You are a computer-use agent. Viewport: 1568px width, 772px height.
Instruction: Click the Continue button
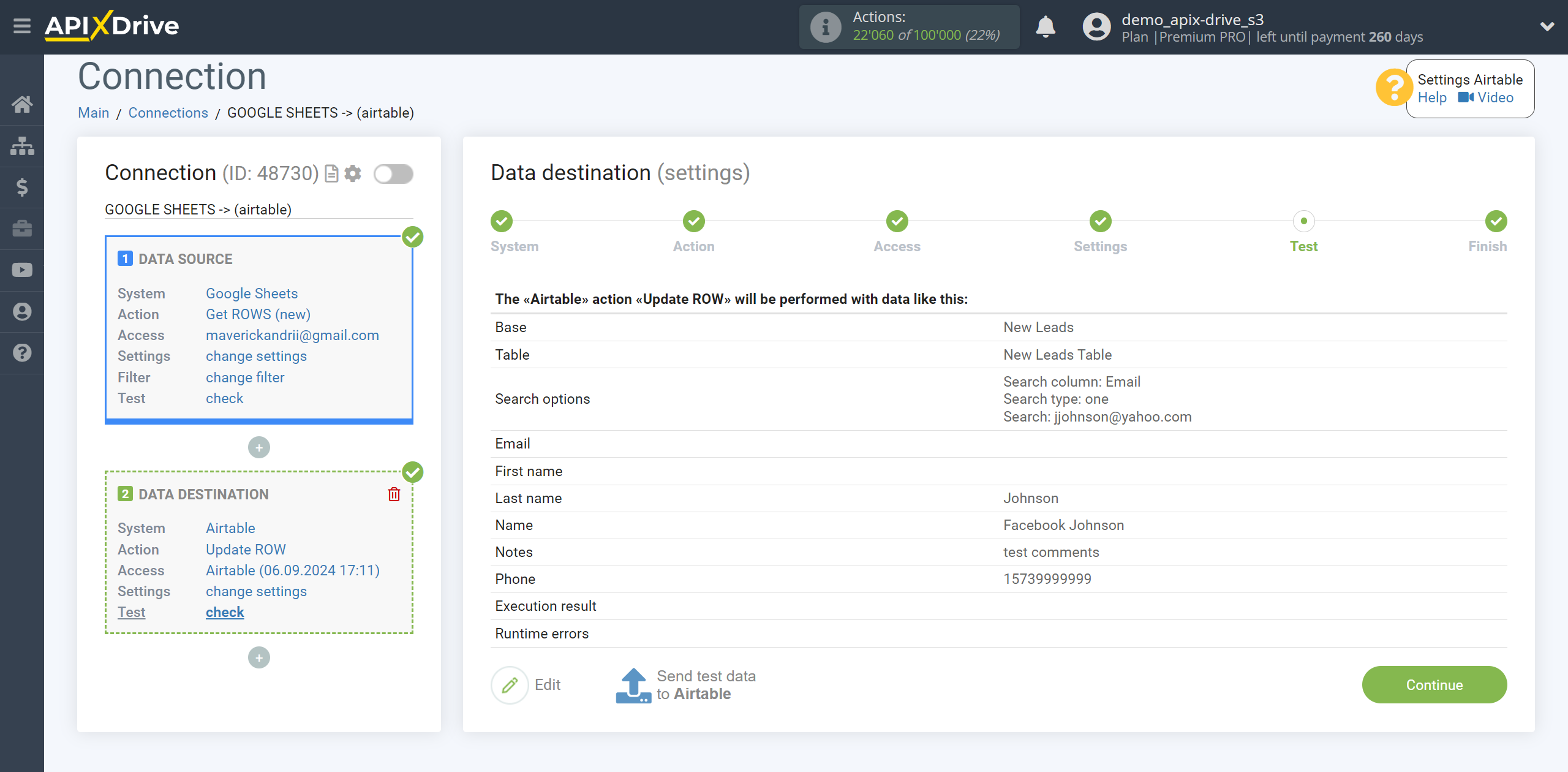tap(1435, 684)
